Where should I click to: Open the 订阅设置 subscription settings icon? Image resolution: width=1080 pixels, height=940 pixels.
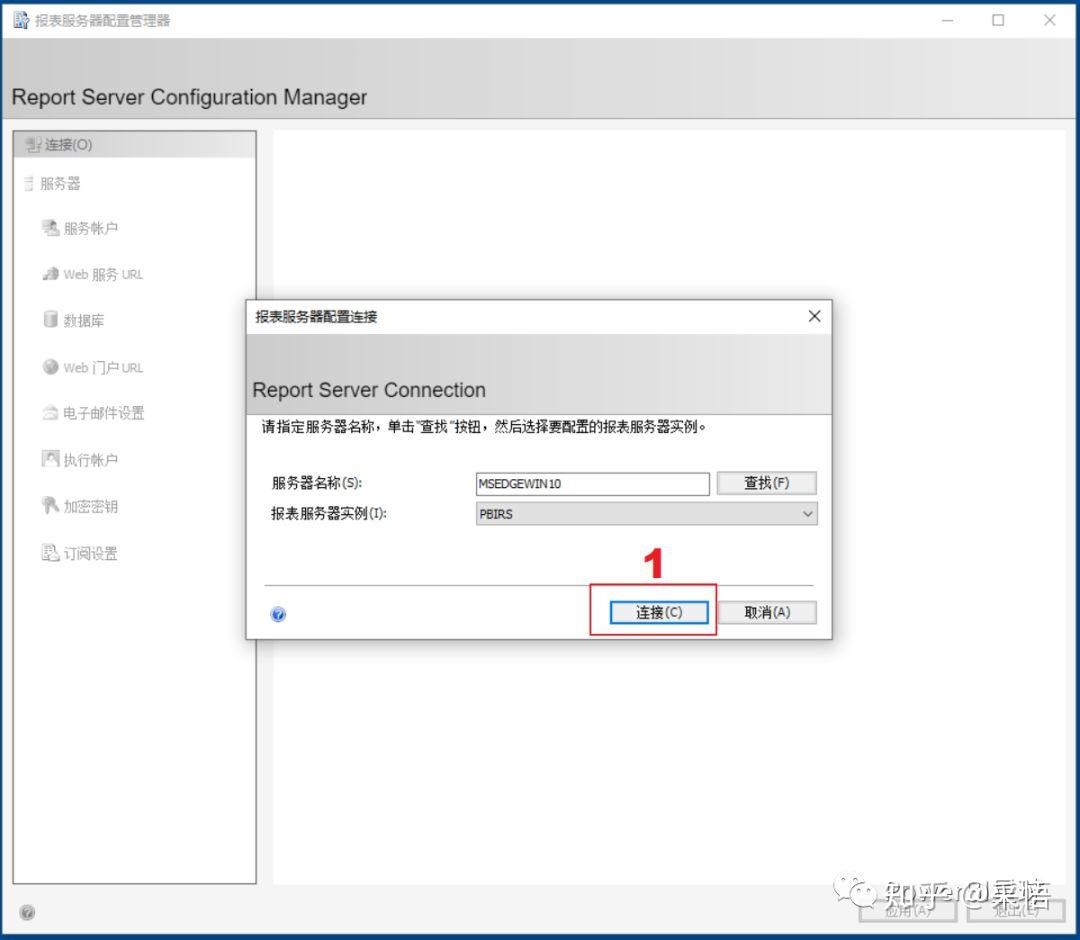[50, 552]
